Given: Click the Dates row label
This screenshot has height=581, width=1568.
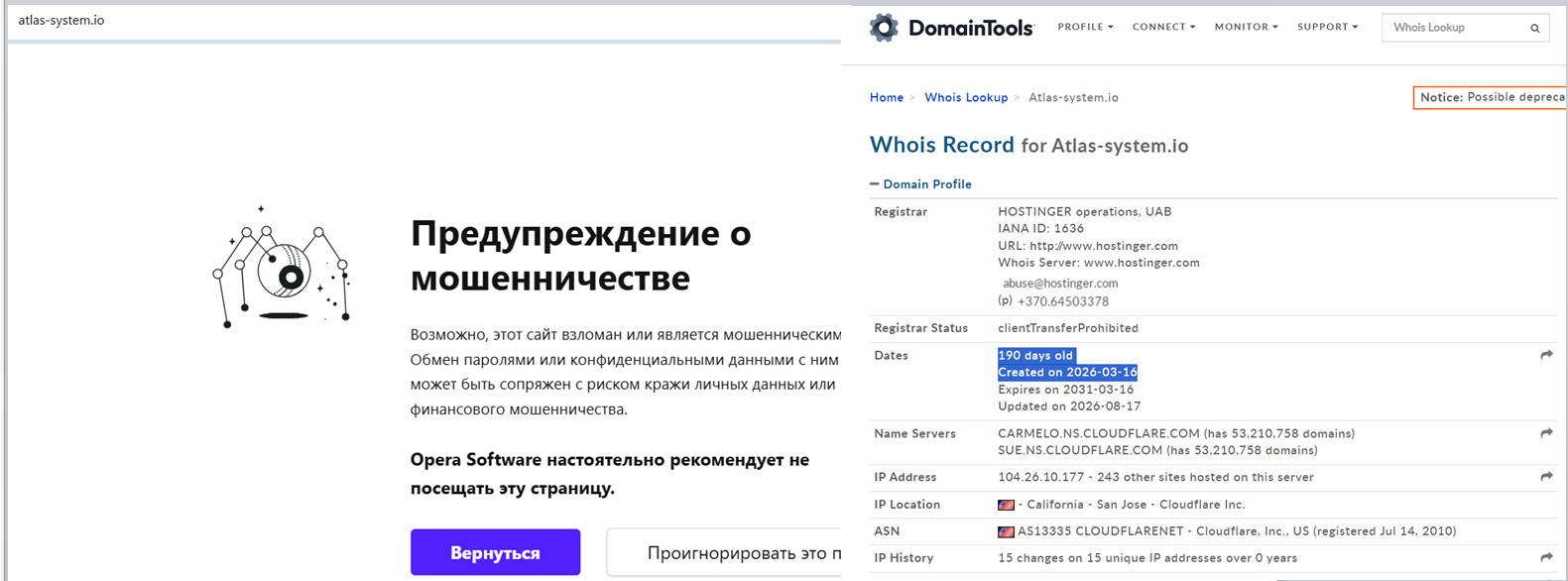Looking at the screenshot, I should (x=891, y=355).
